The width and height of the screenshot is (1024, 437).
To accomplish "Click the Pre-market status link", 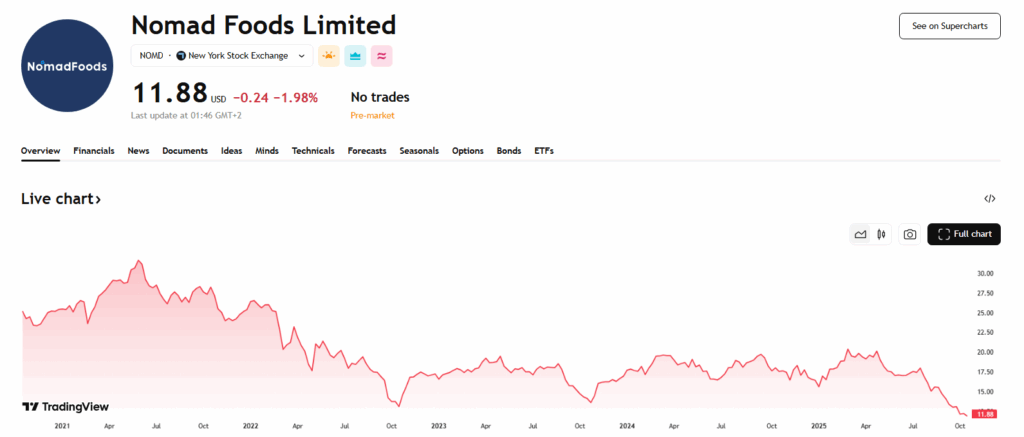I will tap(372, 116).
